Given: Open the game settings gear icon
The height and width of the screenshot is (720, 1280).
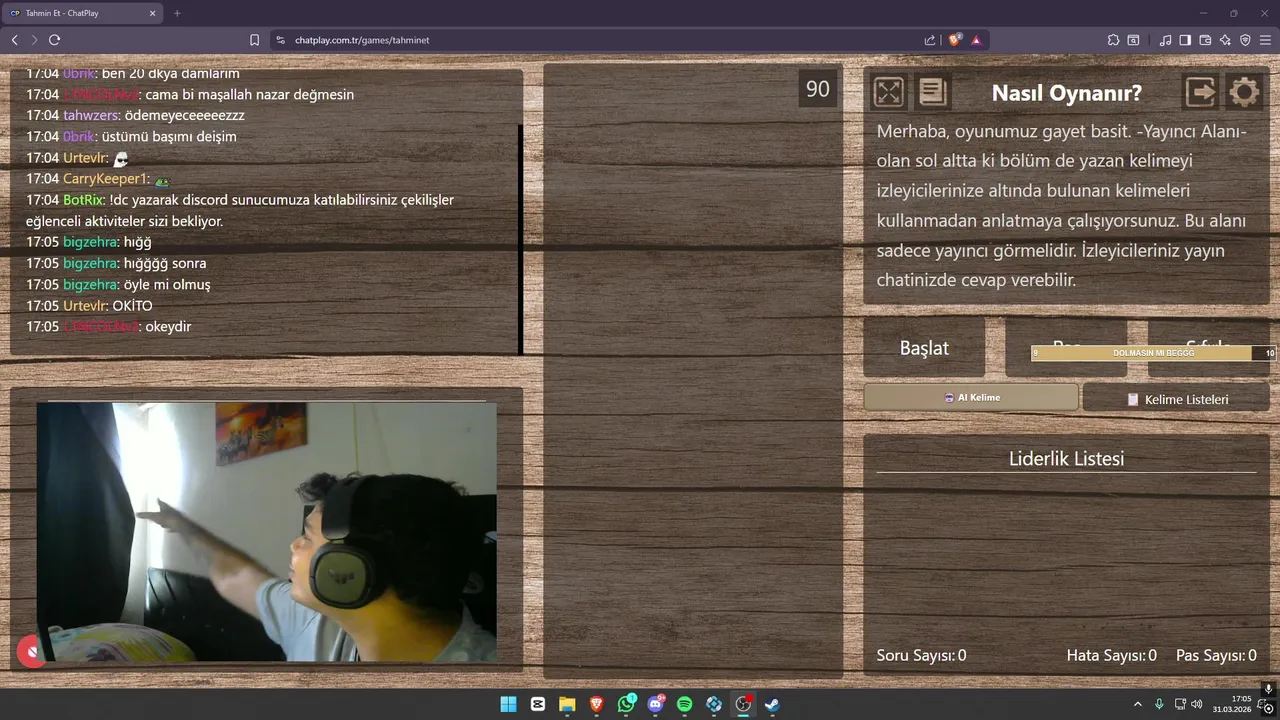Looking at the screenshot, I should 1244,92.
